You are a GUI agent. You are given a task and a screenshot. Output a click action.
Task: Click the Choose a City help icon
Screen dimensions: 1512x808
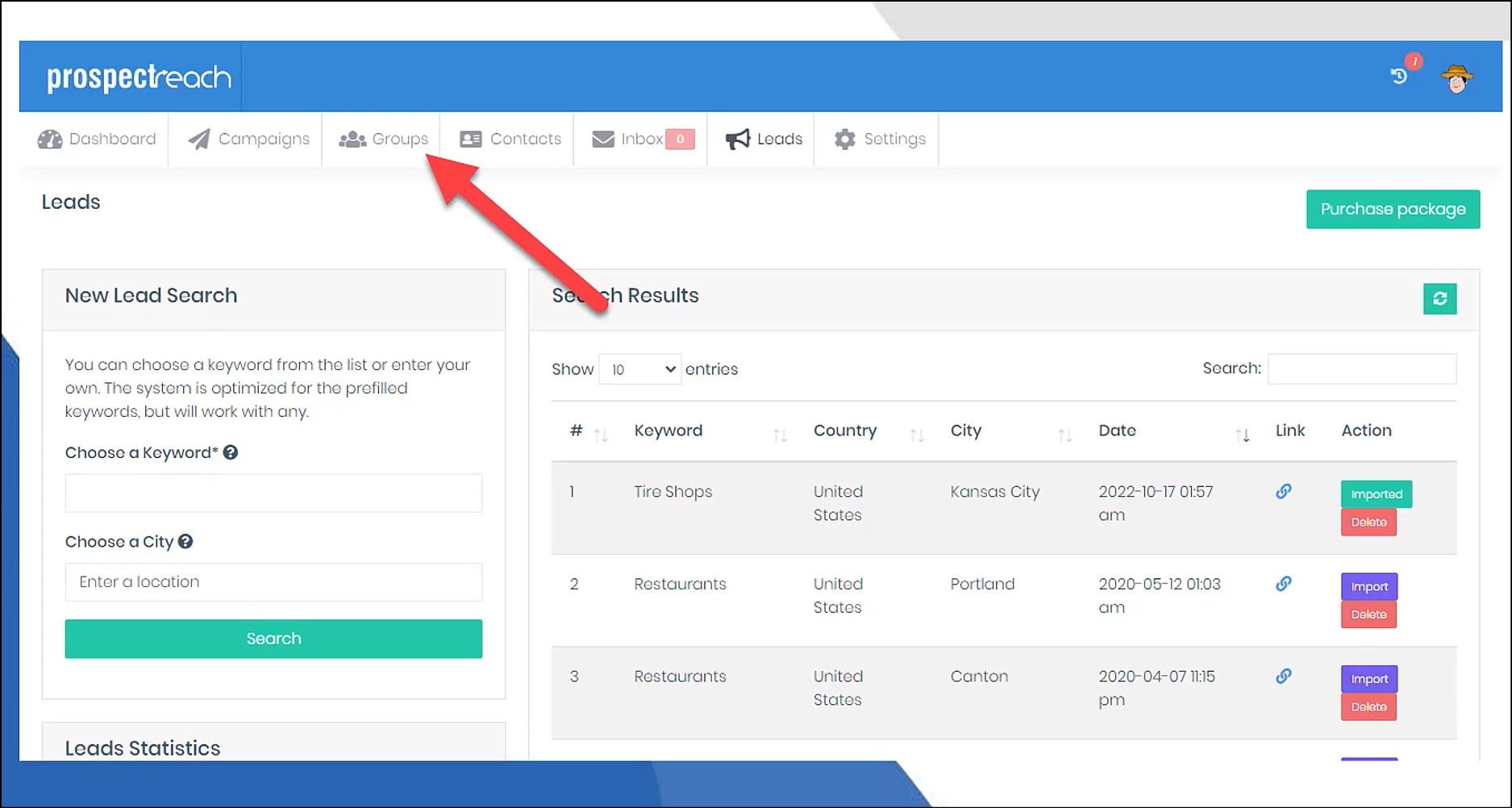pyautogui.click(x=185, y=541)
